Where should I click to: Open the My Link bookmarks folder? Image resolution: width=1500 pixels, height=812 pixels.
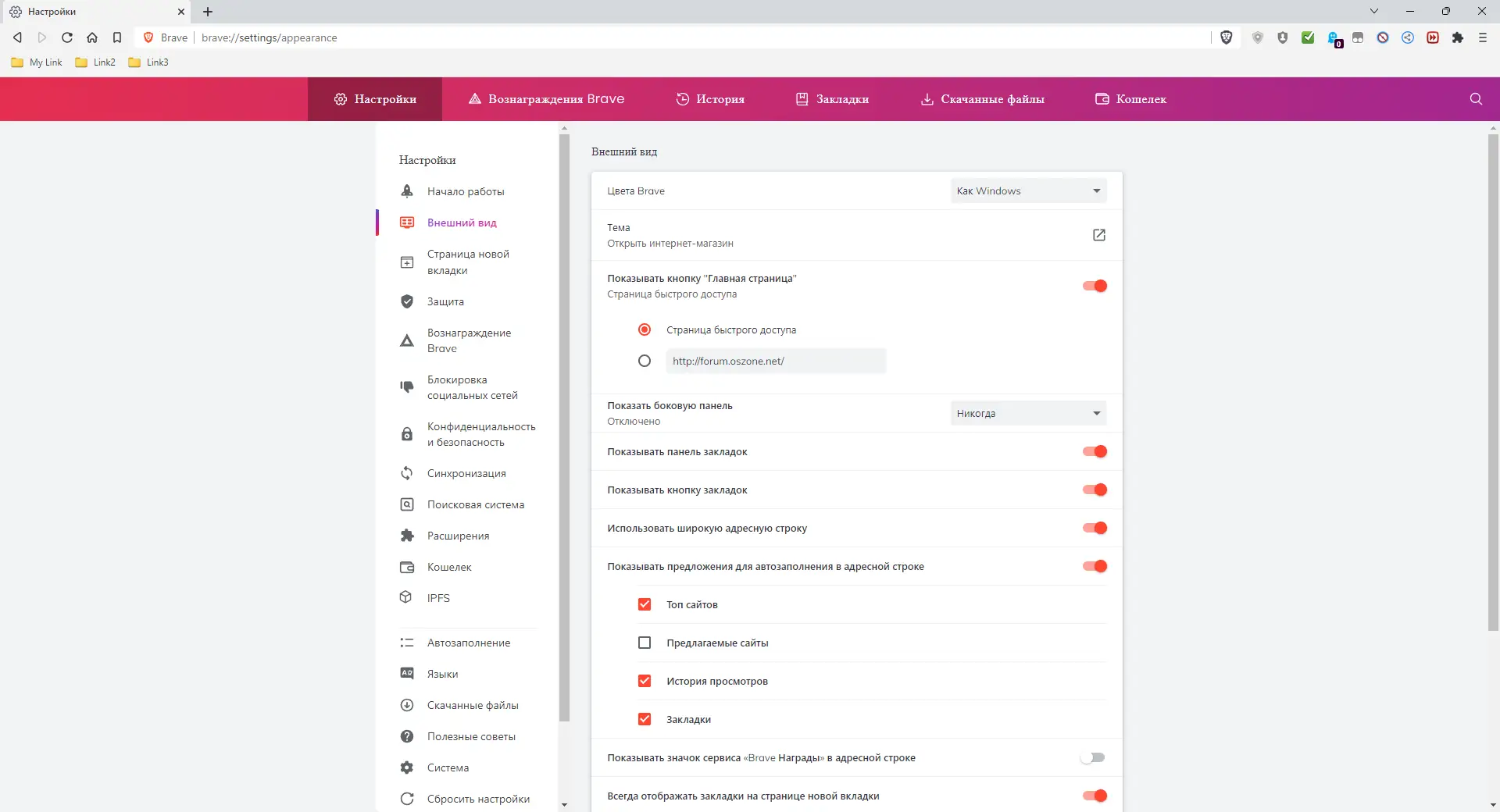coord(37,62)
